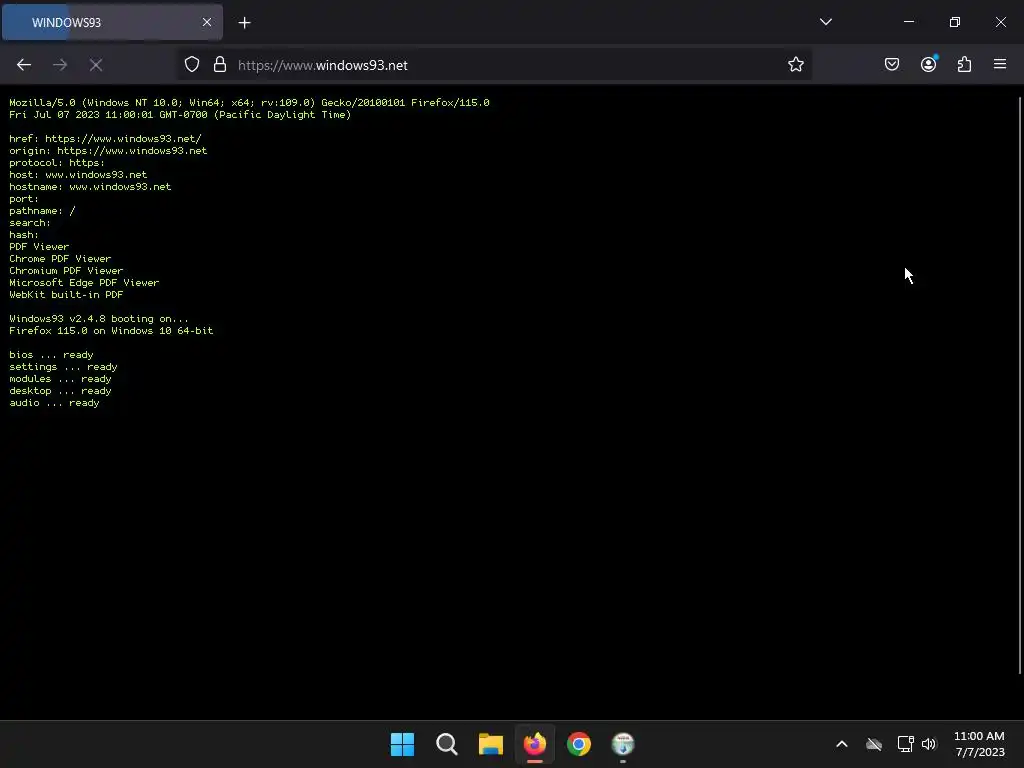
Task: Open volume speaker tray icon
Action: pyautogui.click(x=929, y=744)
